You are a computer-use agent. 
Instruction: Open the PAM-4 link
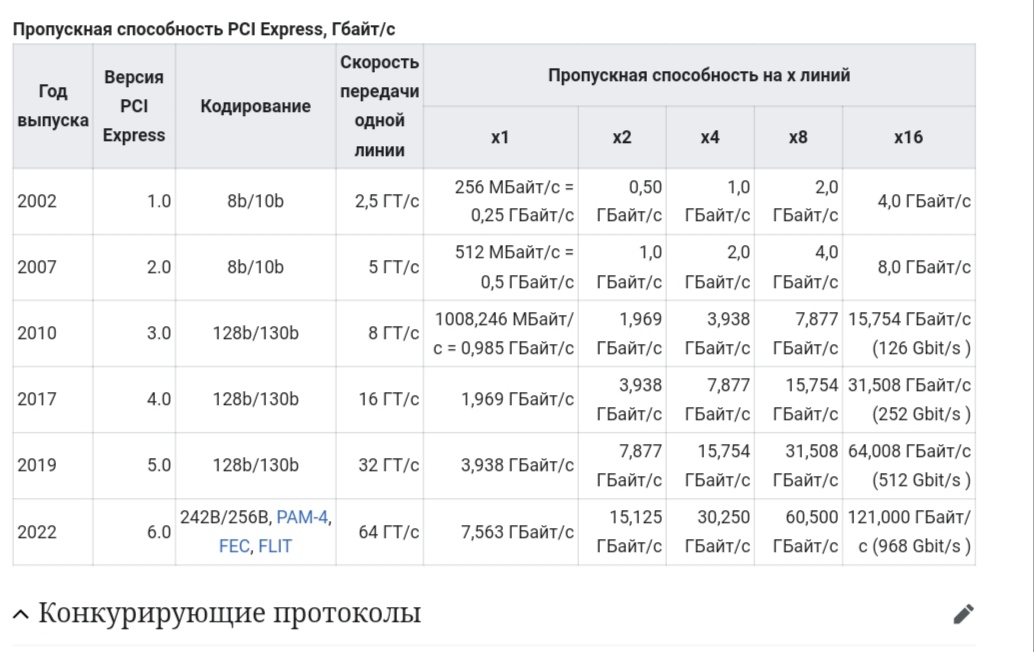(302, 518)
